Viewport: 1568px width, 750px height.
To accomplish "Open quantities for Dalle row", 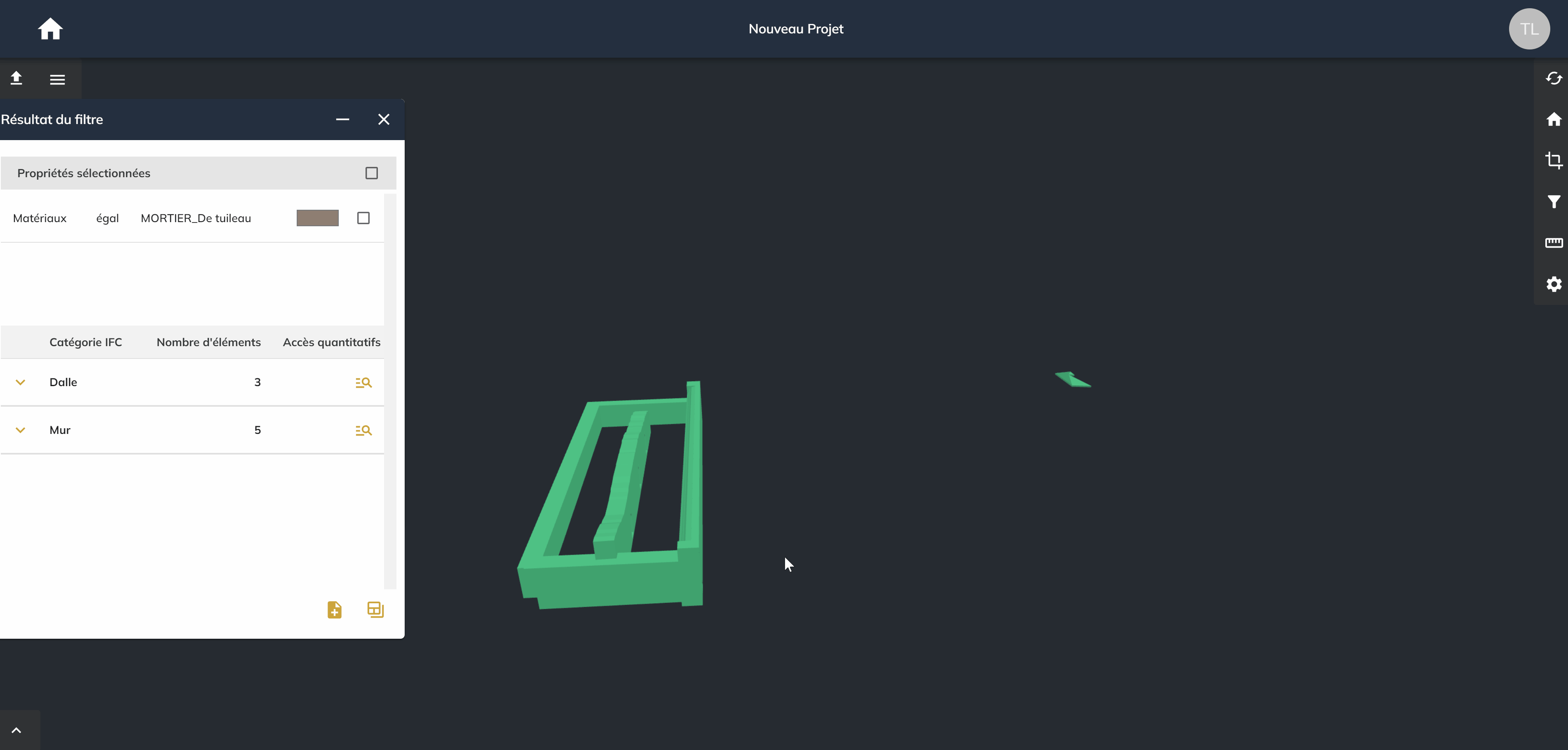I will [x=363, y=382].
